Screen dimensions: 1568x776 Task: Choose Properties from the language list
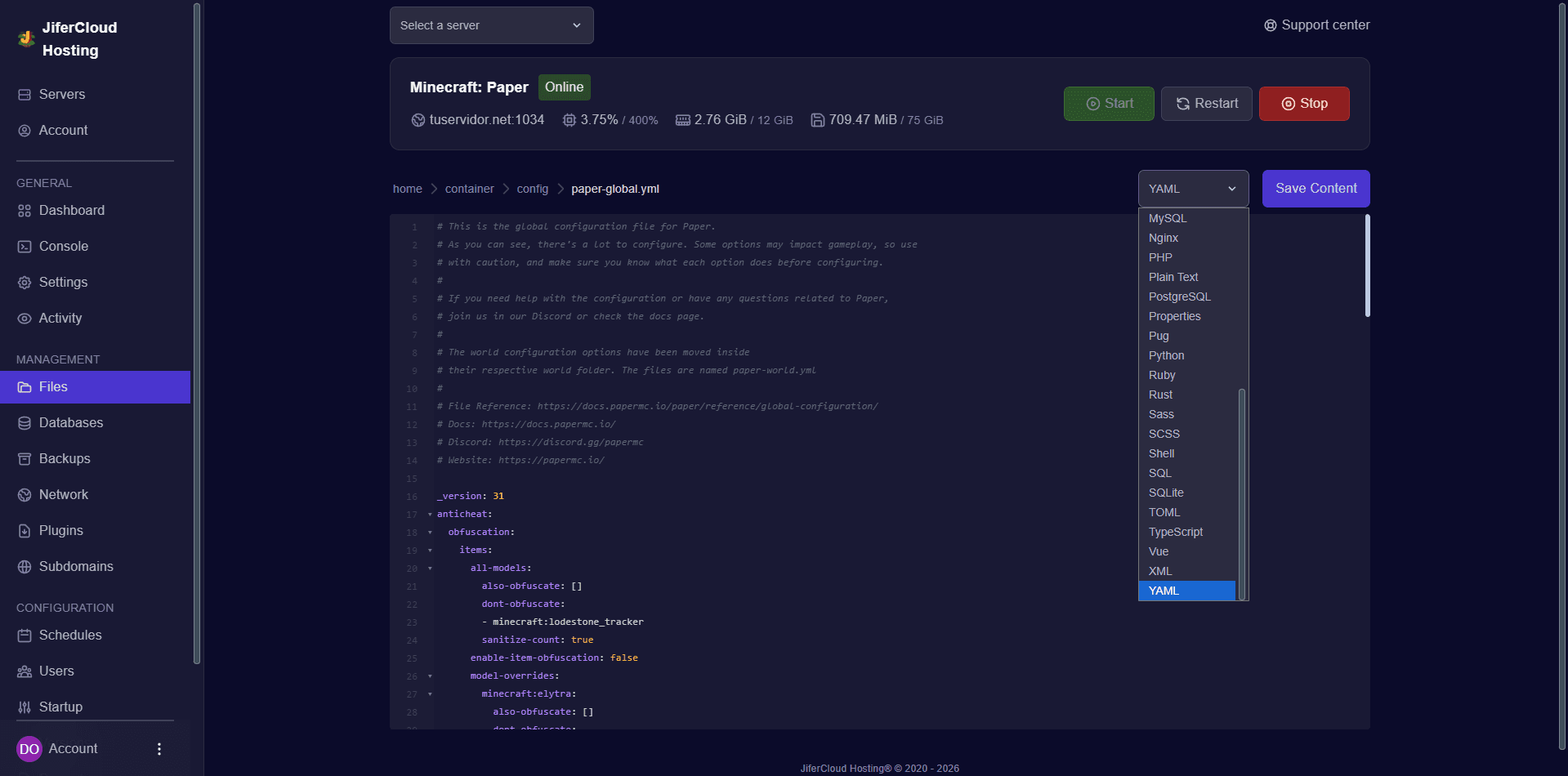pos(1187,316)
